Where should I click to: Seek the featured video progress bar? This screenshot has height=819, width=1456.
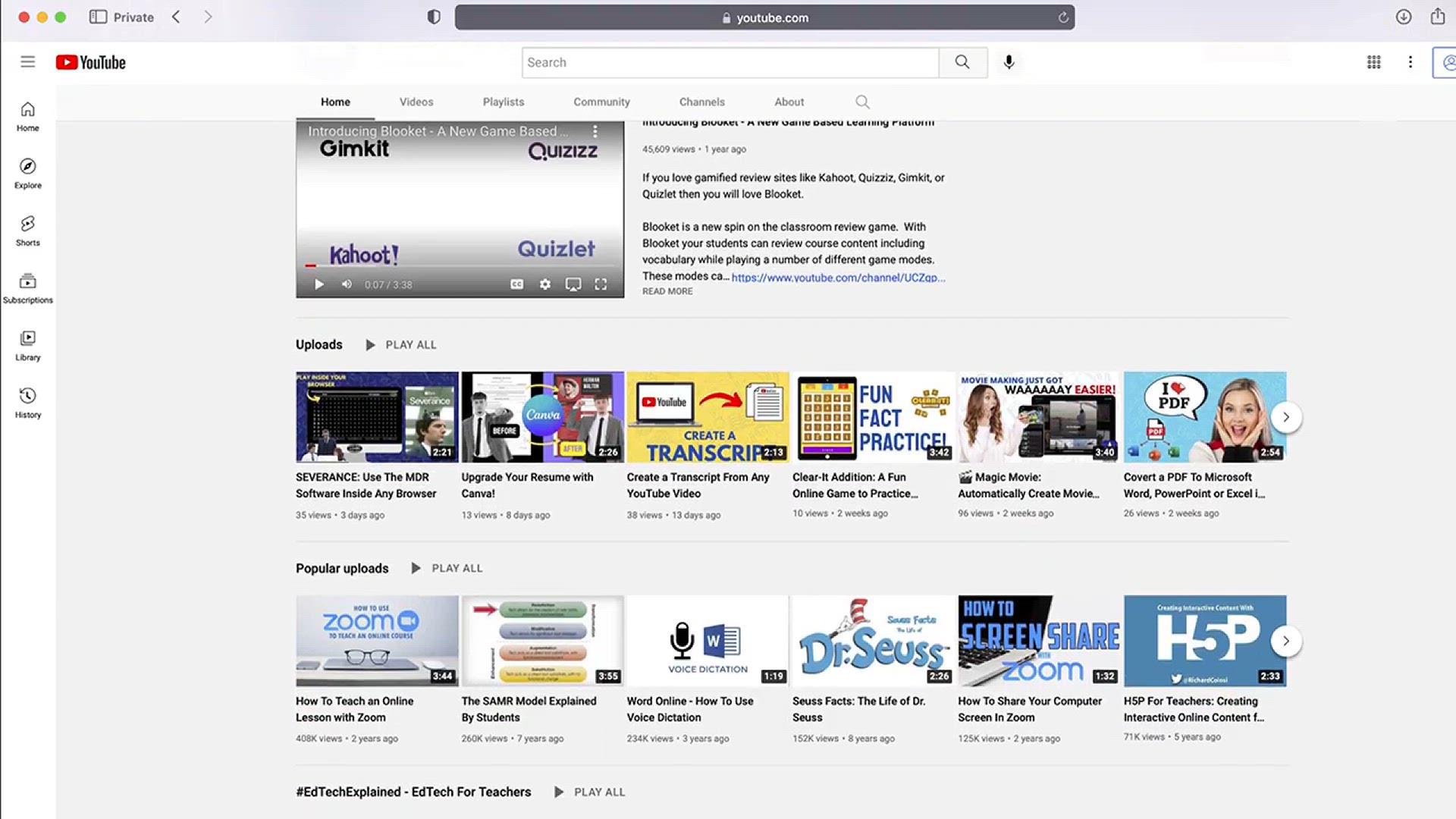point(460,266)
